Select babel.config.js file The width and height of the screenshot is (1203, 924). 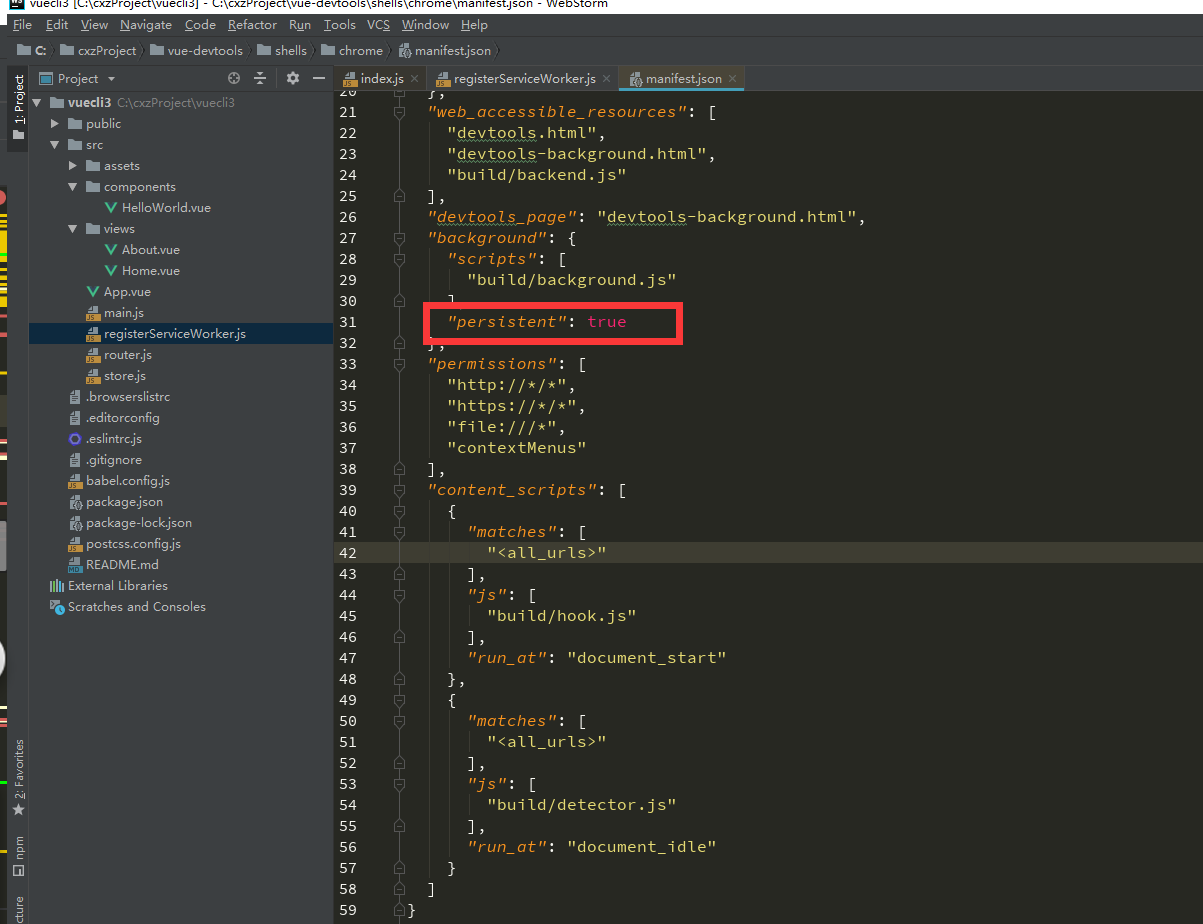click(x=128, y=481)
